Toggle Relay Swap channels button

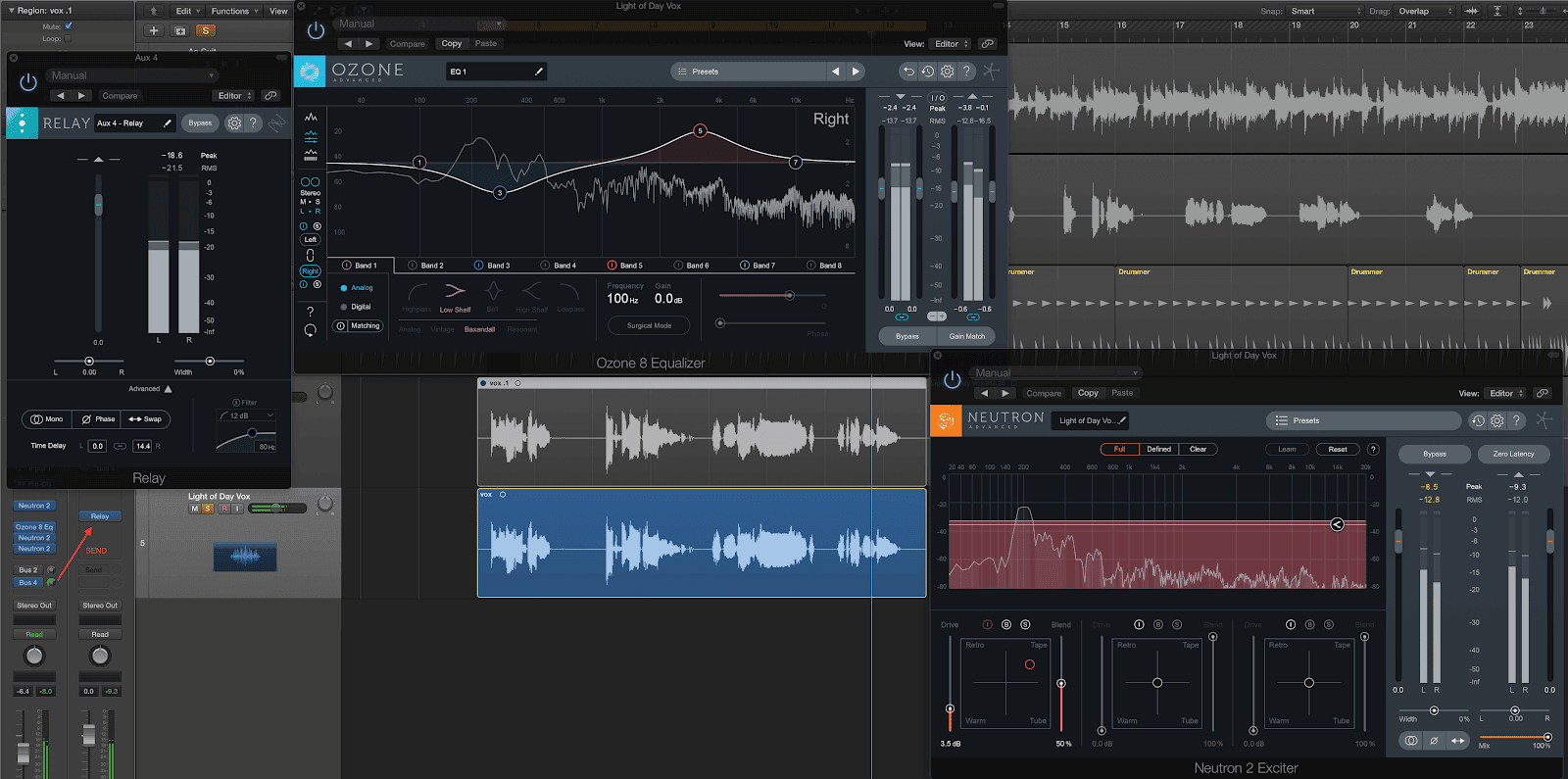pyautogui.click(x=145, y=419)
